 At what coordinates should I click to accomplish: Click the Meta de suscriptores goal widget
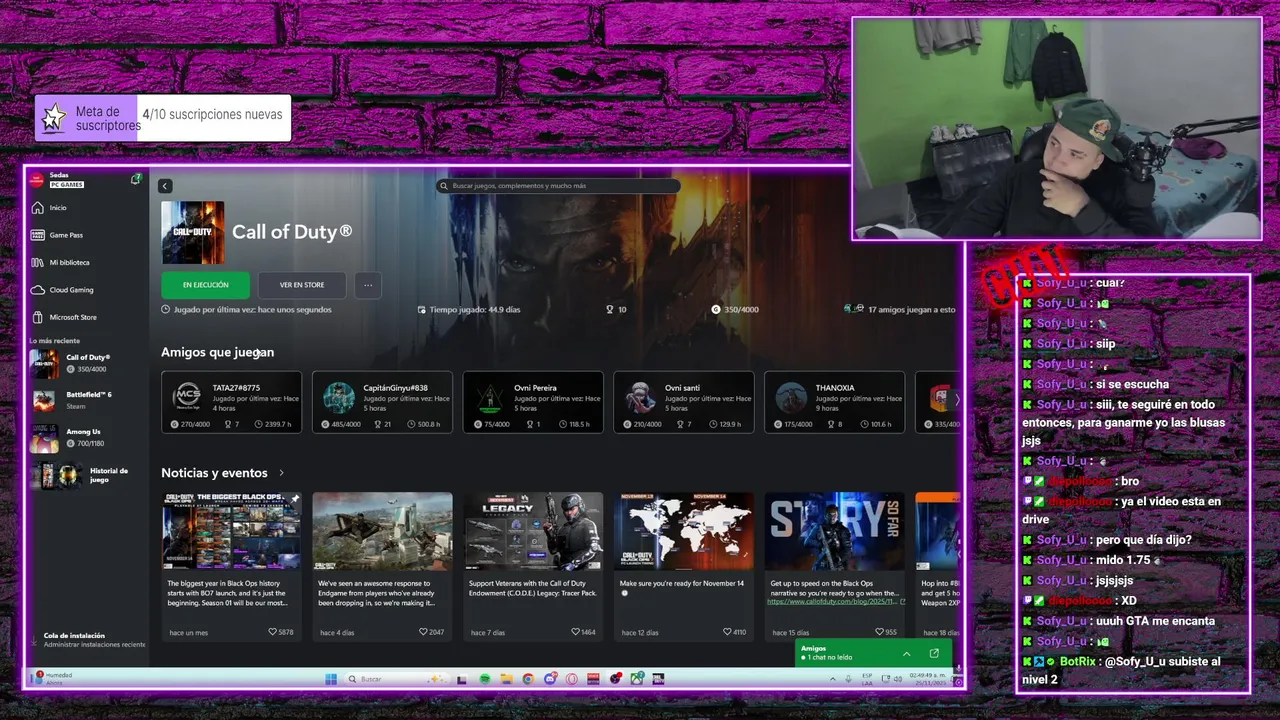(x=163, y=118)
